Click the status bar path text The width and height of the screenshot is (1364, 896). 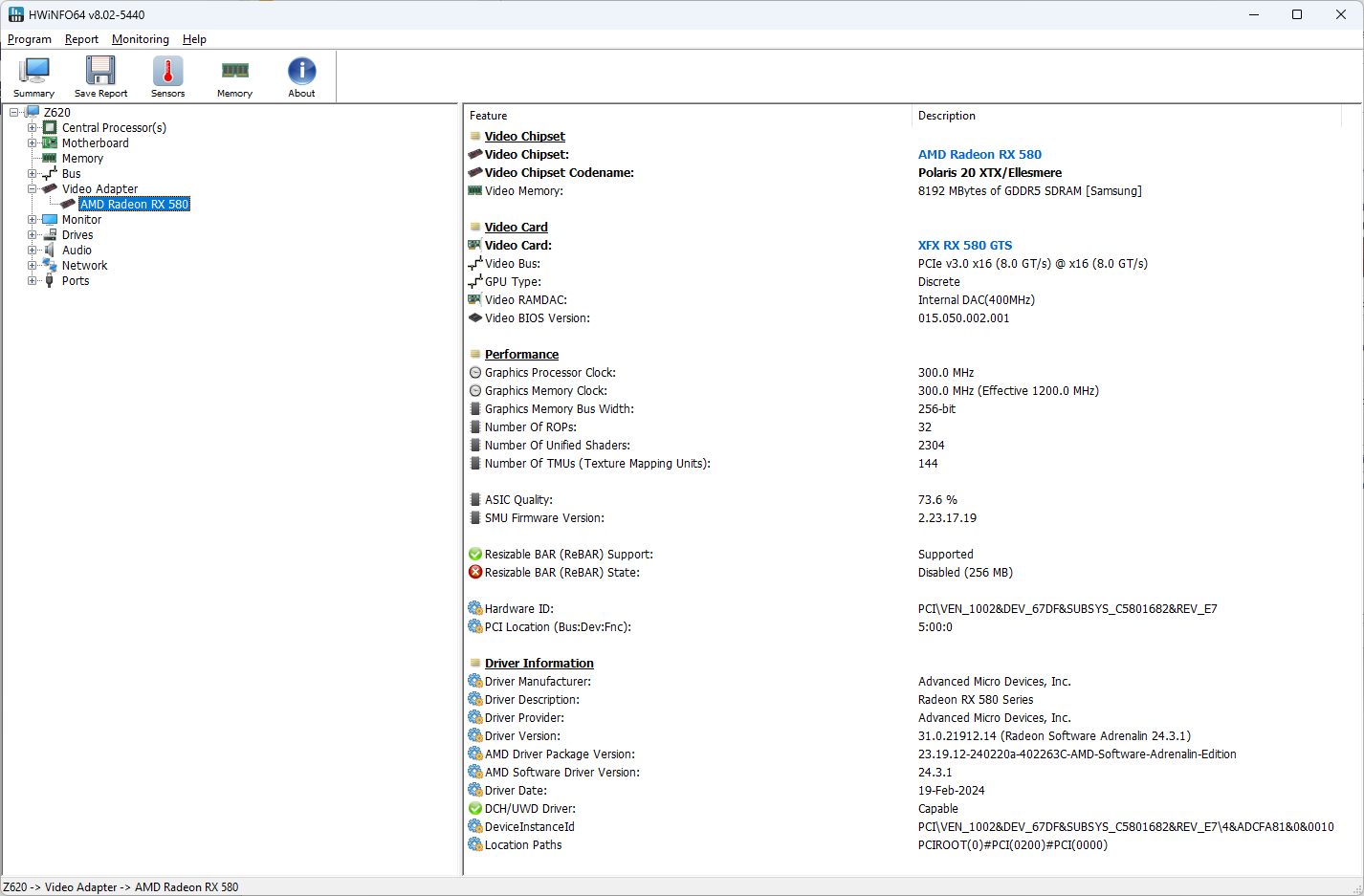(x=121, y=886)
